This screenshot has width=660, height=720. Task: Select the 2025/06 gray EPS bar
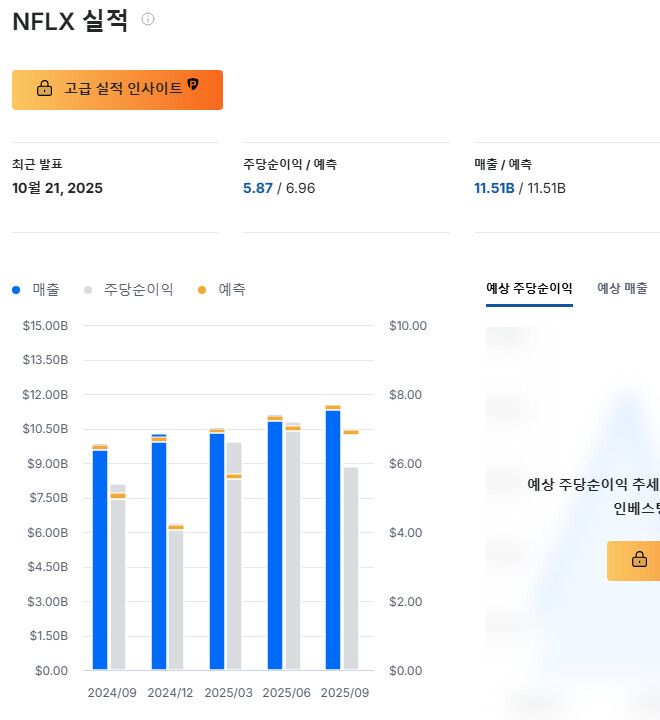click(293, 546)
